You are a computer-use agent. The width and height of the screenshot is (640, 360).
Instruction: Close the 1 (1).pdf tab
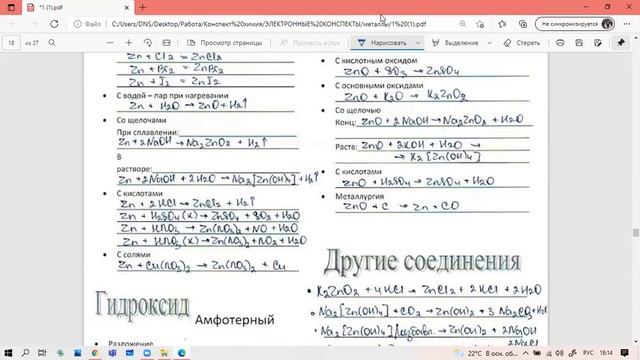(127, 7)
